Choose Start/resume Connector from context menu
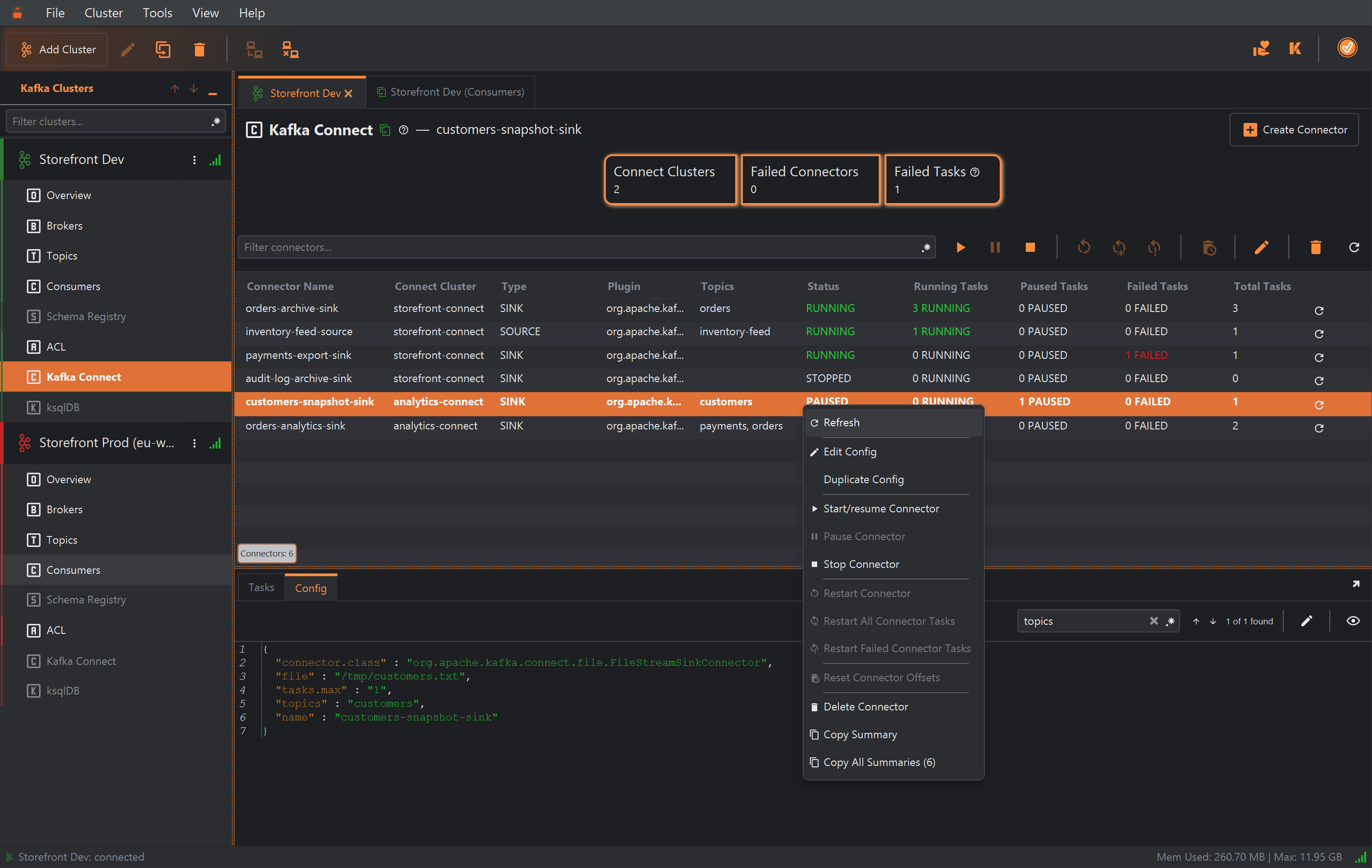This screenshot has height=868, width=1372. click(x=893, y=509)
